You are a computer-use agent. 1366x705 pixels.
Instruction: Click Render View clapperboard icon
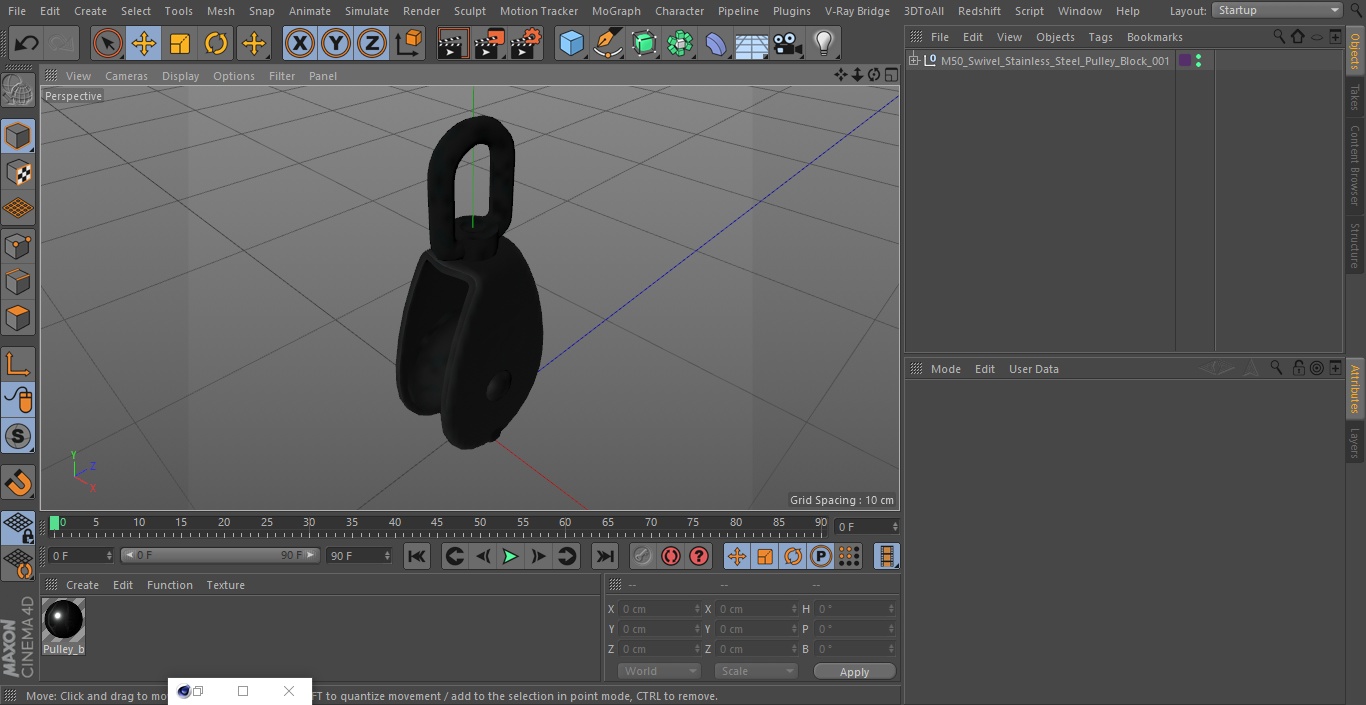pyautogui.click(x=453, y=43)
